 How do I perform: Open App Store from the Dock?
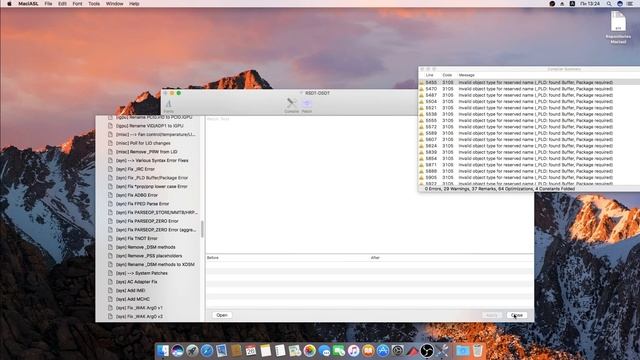click(383, 351)
